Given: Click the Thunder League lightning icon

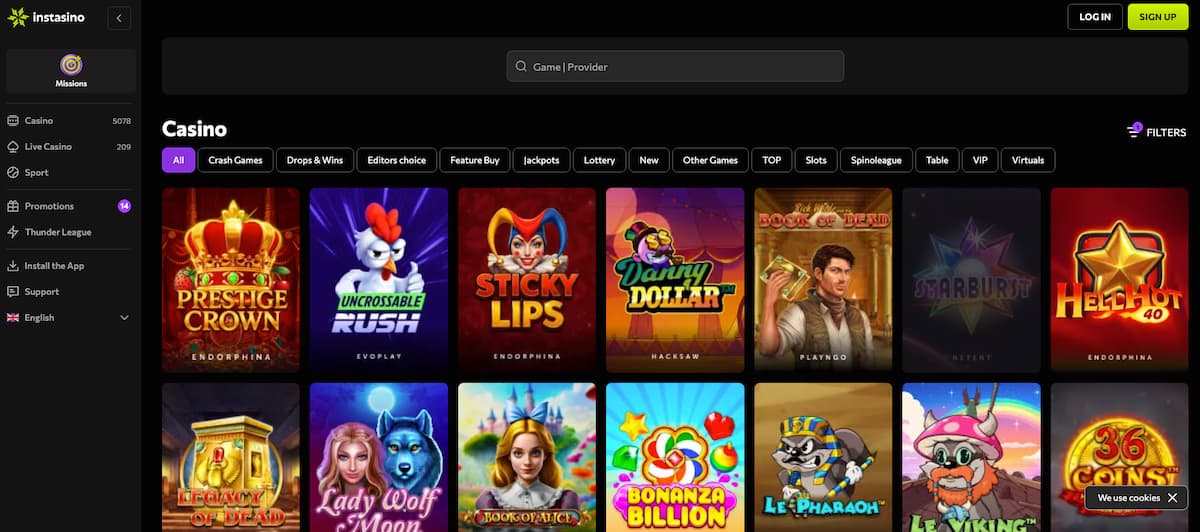Looking at the screenshot, I should pos(13,232).
